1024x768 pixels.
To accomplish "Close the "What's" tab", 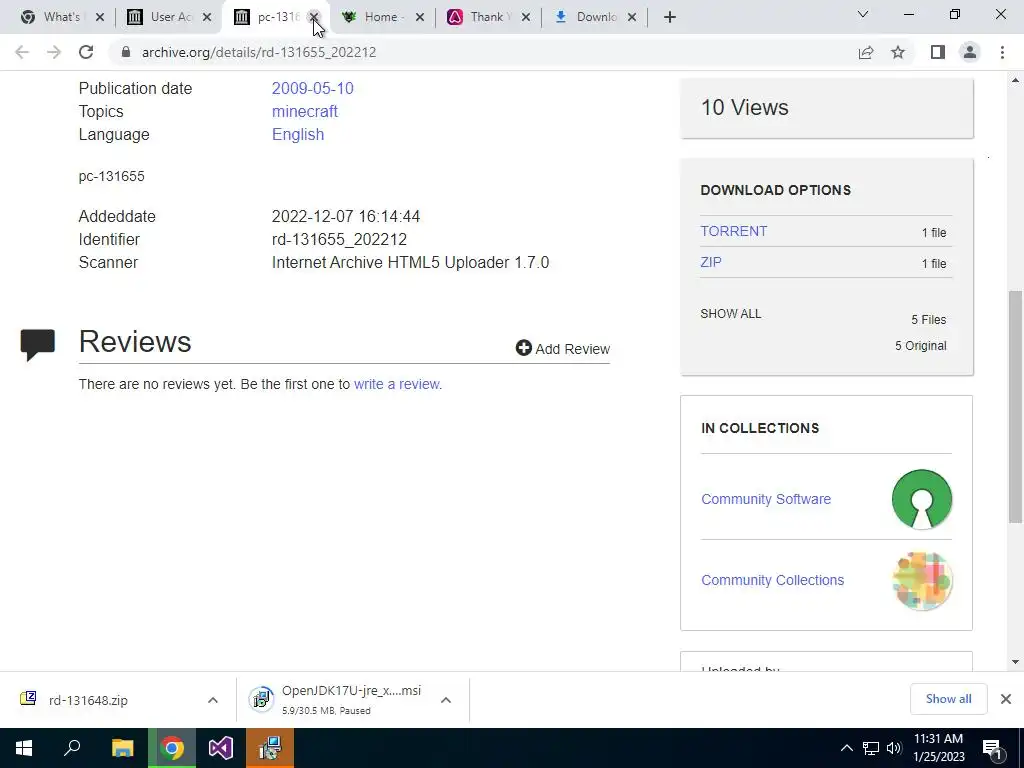I will pos(100,17).
